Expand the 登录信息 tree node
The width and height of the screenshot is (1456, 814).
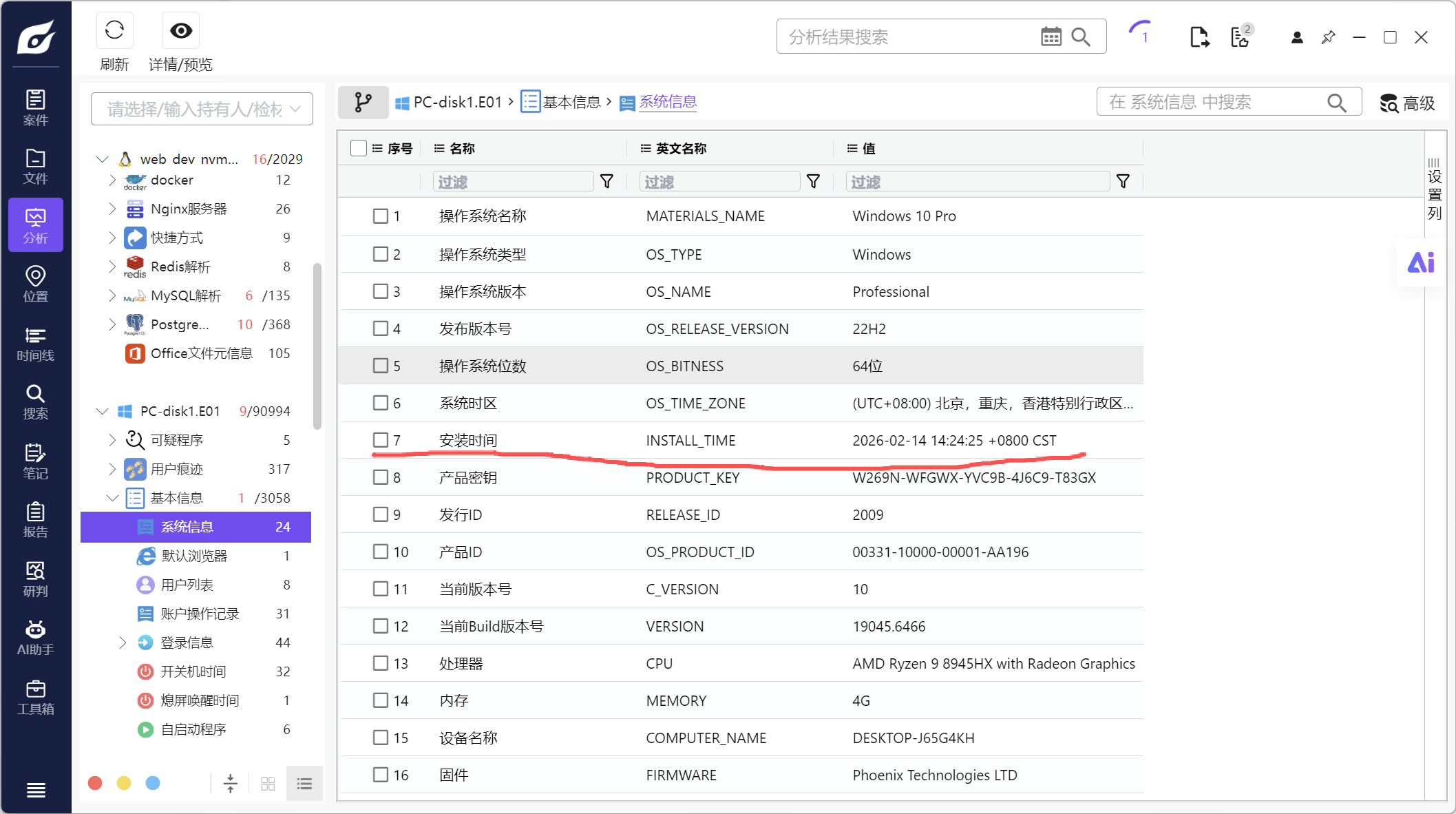coord(123,643)
